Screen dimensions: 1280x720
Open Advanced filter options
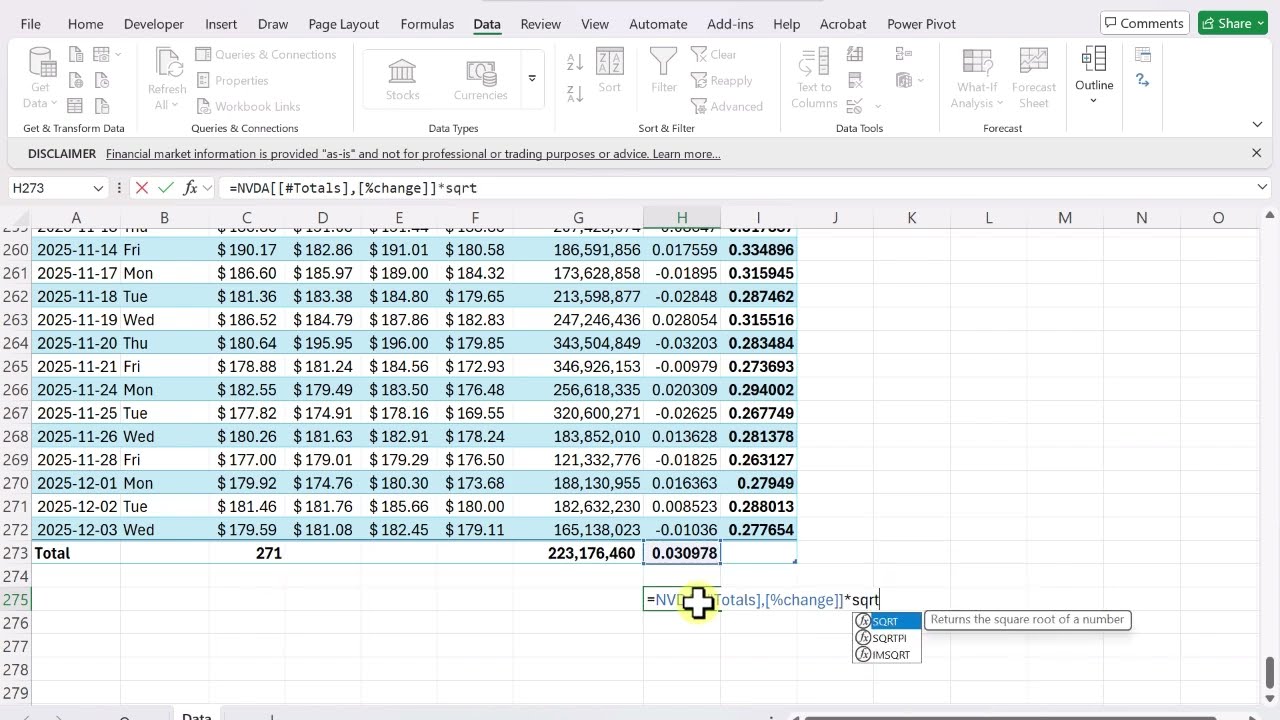click(x=727, y=107)
